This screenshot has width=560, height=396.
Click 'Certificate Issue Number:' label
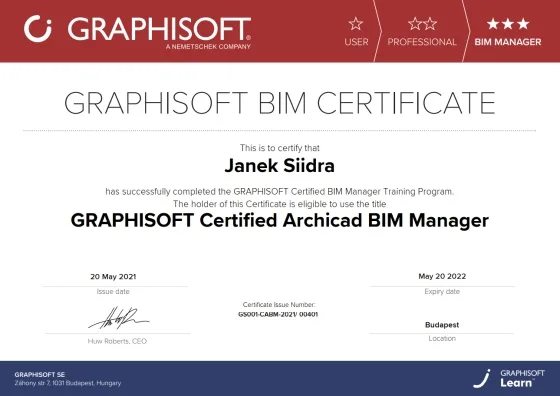pyautogui.click(x=279, y=305)
